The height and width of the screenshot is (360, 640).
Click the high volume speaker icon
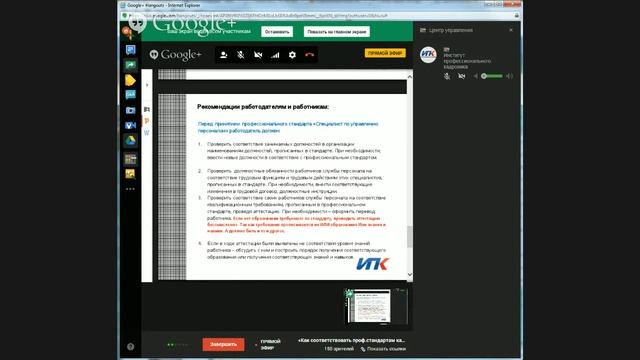[x=509, y=76]
